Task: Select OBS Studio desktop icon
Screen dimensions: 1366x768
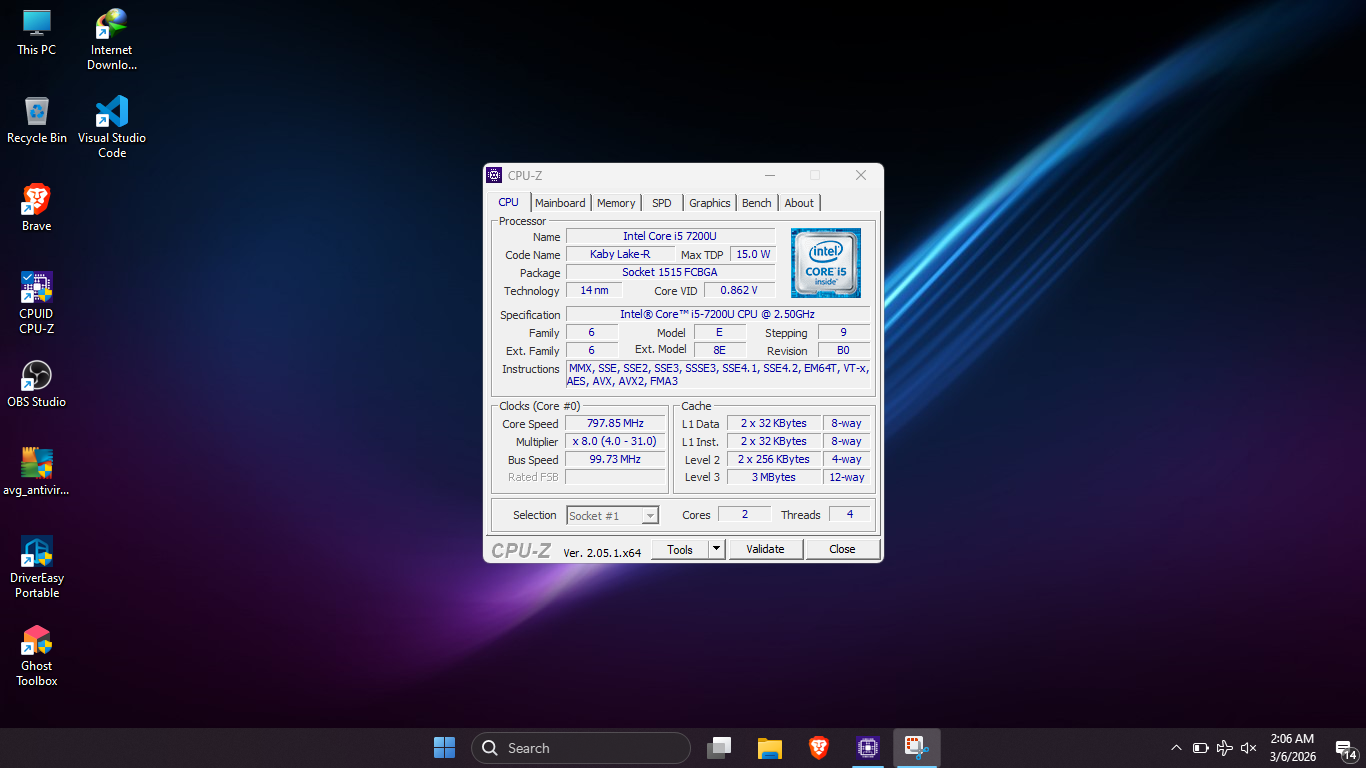Action: pyautogui.click(x=37, y=384)
